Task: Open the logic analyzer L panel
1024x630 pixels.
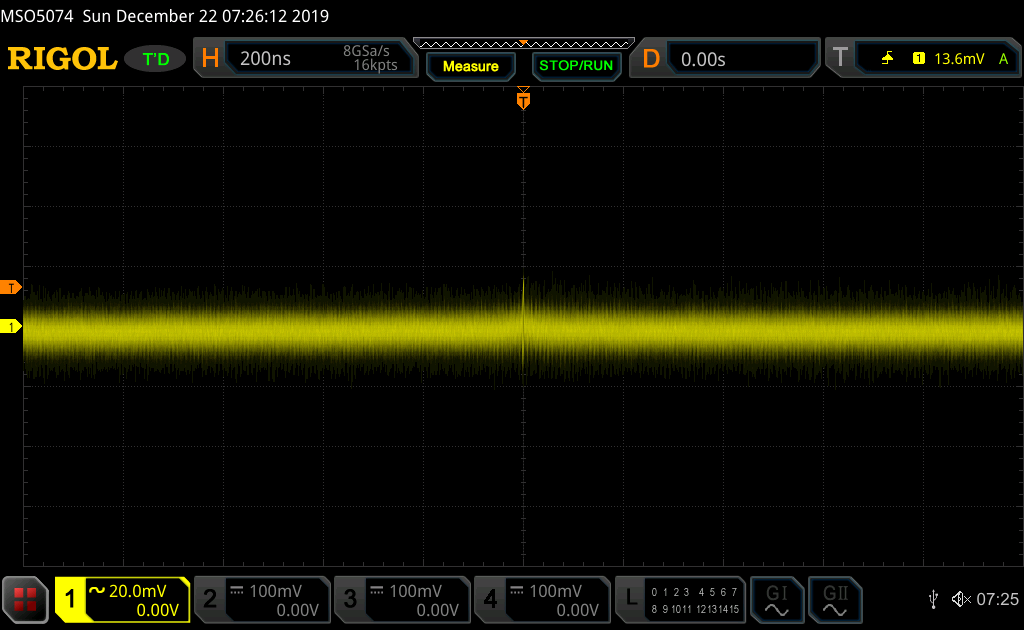Action: [631, 597]
